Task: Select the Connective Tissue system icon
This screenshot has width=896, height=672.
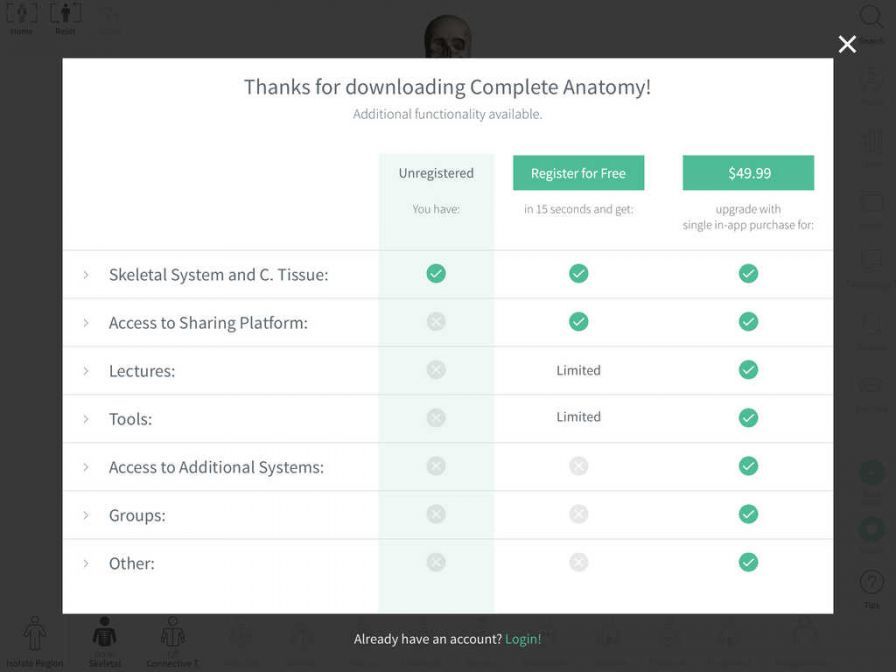Action: (x=173, y=637)
